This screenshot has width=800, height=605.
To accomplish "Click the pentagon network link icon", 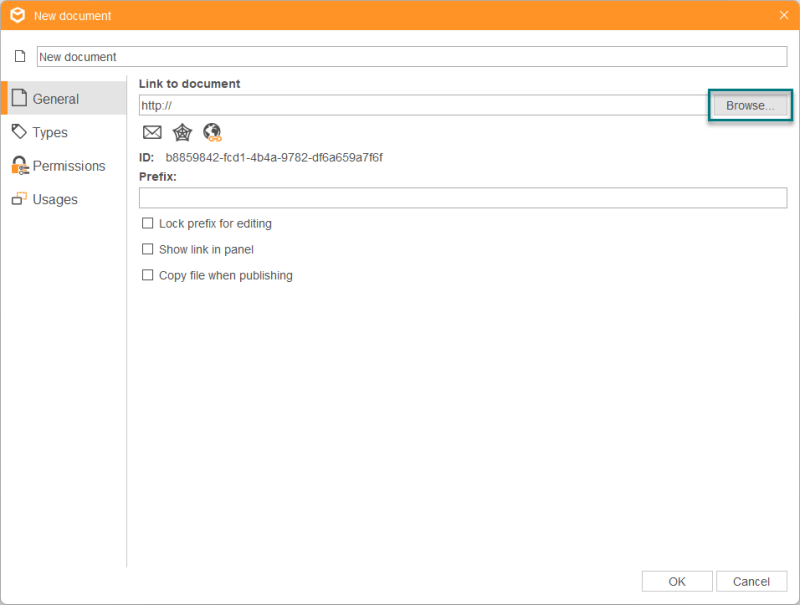I will (181, 131).
